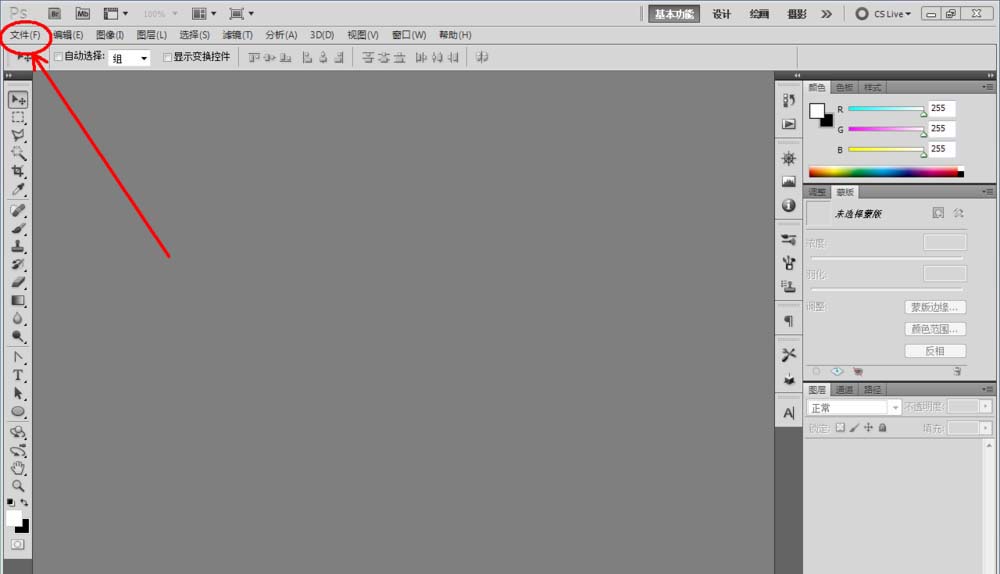Open the 图像(I) menu
The image size is (1000, 574).
tap(110, 35)
